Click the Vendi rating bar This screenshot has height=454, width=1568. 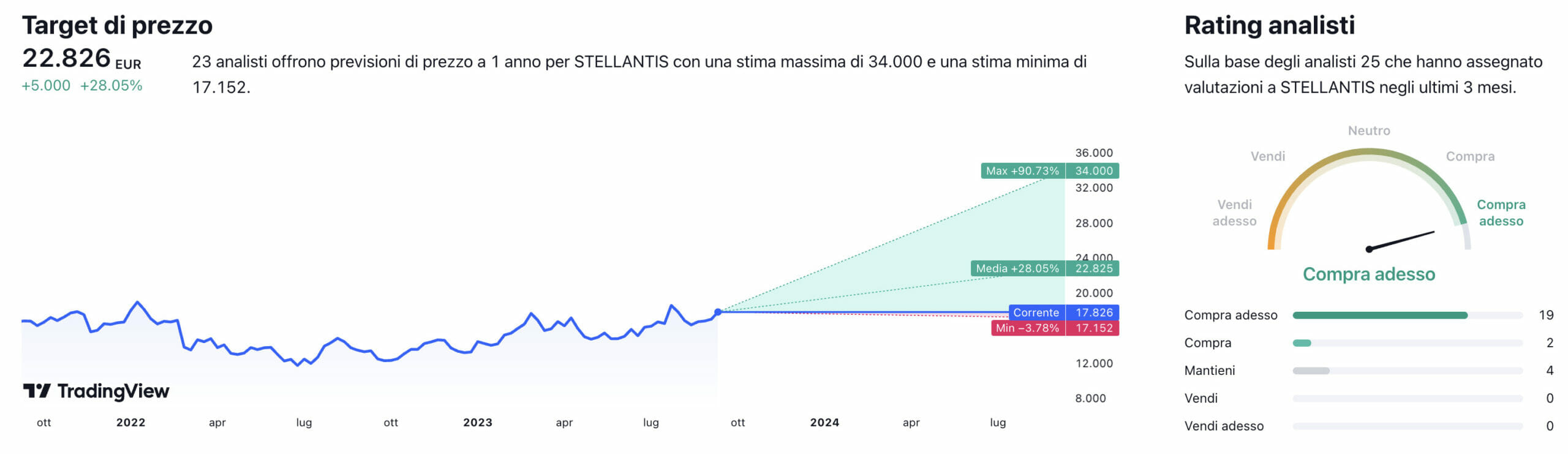click(1407, 398)
